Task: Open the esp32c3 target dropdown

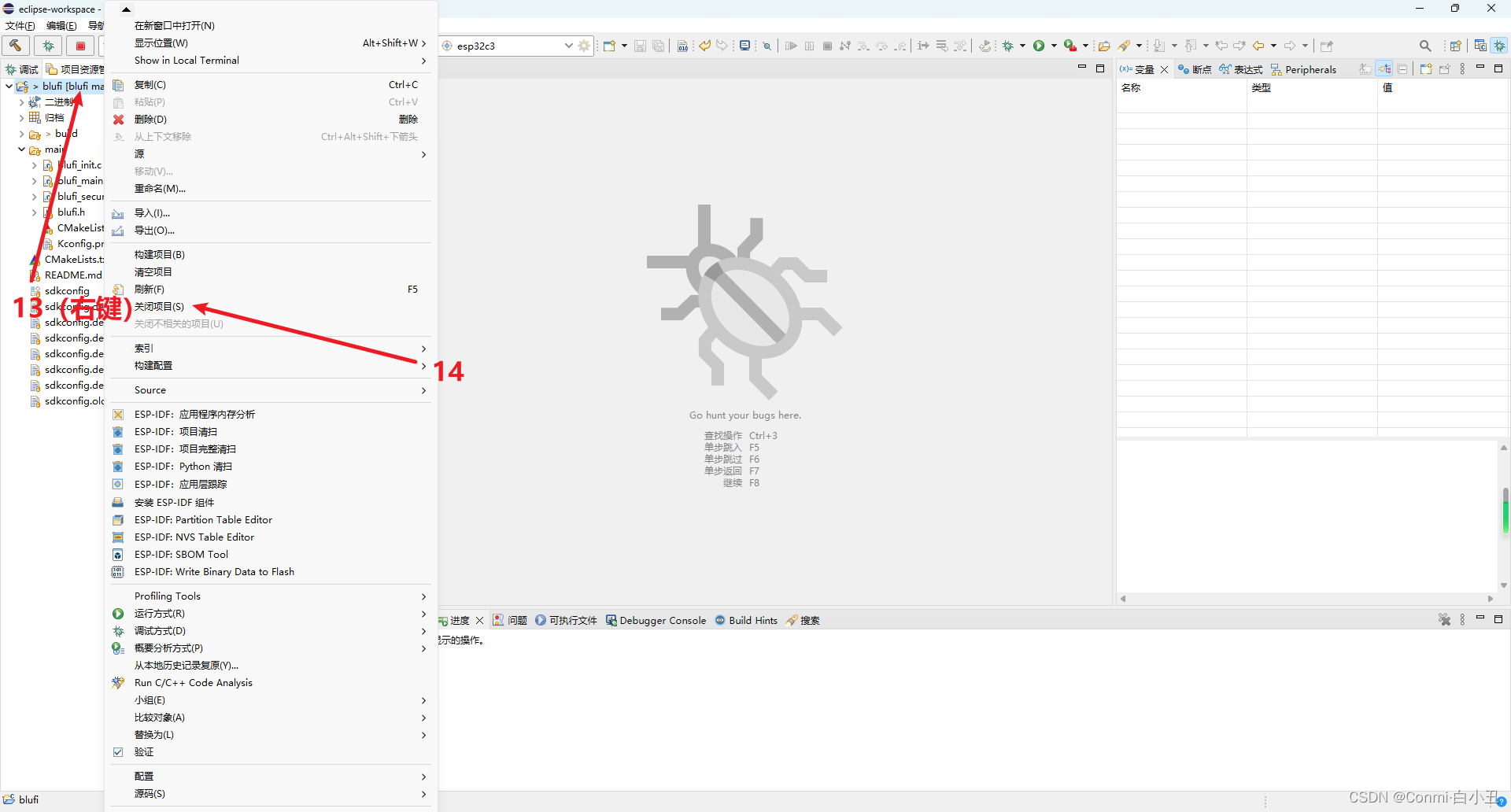Action: pyautogui.click(x=568, y=46)
